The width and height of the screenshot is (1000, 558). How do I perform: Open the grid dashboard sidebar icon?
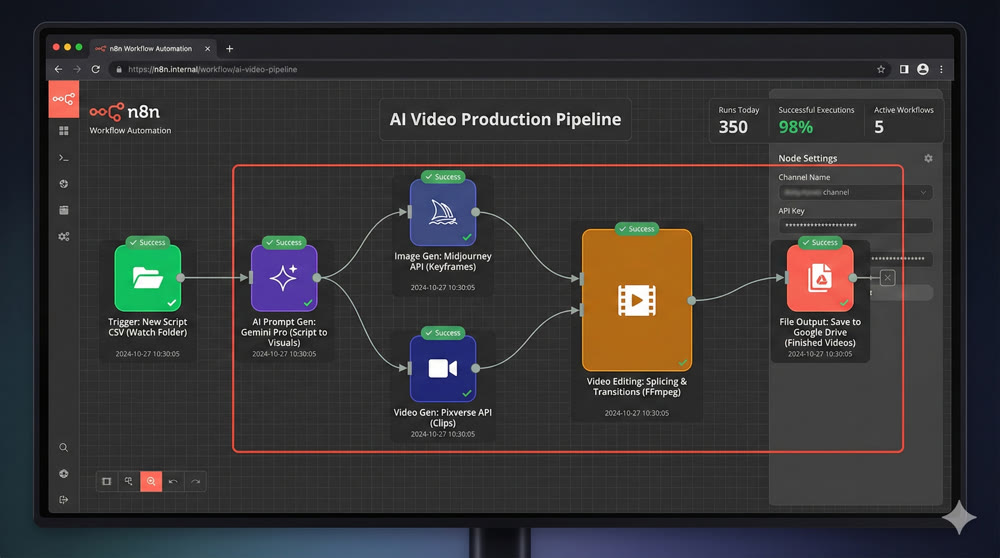click(x=64, y=131)
